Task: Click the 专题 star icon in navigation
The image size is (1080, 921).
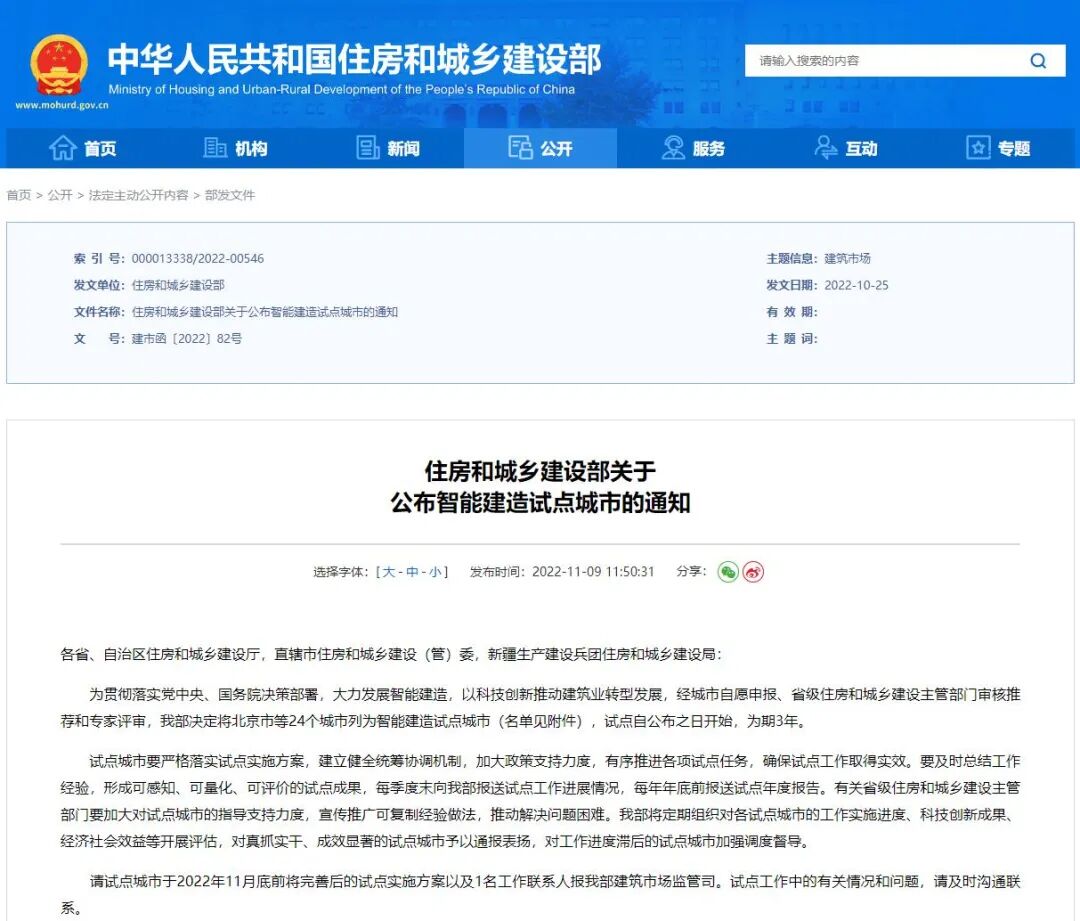Action: [977, 148]
